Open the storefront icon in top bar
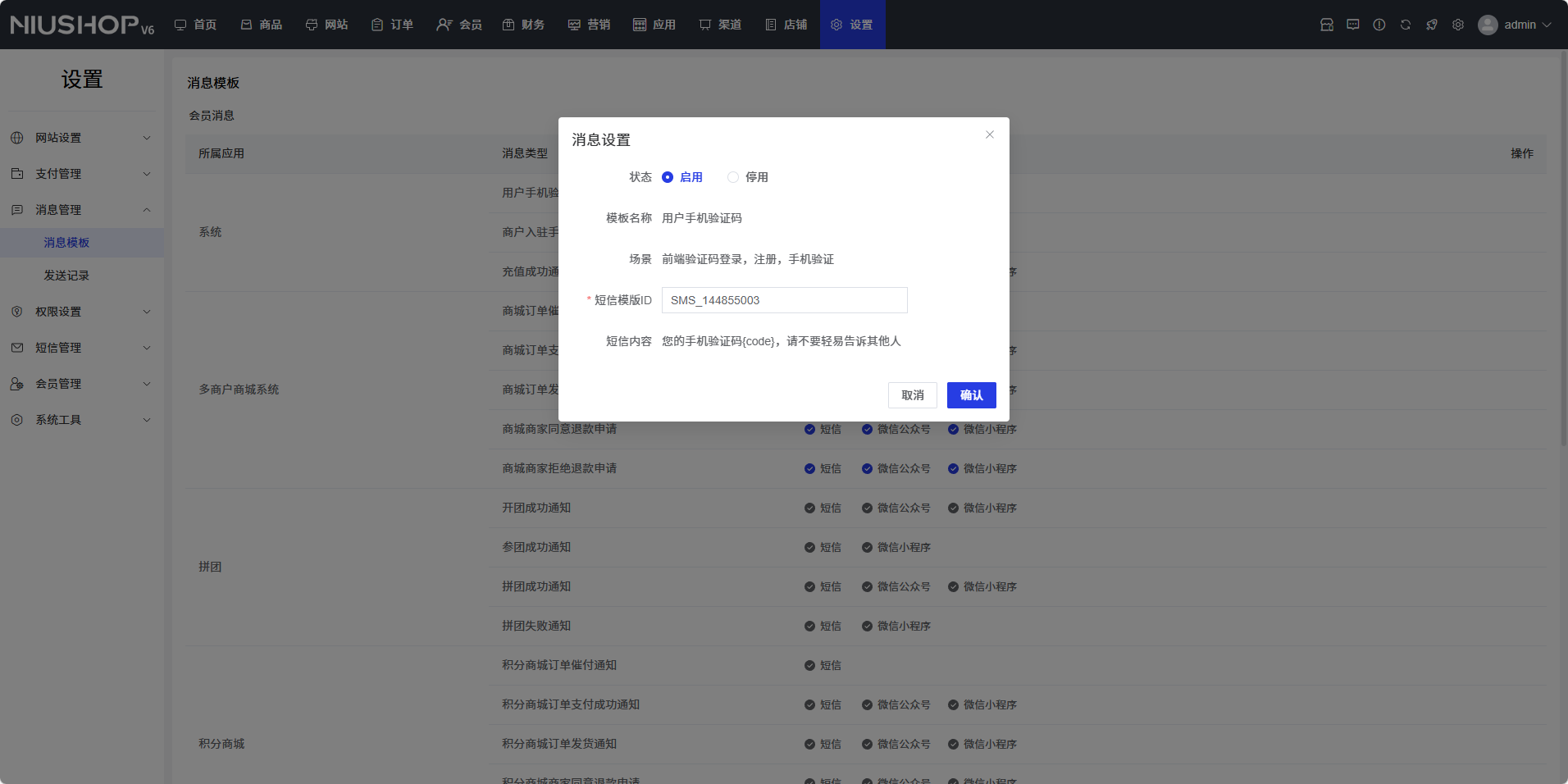 click(1327, 25)
